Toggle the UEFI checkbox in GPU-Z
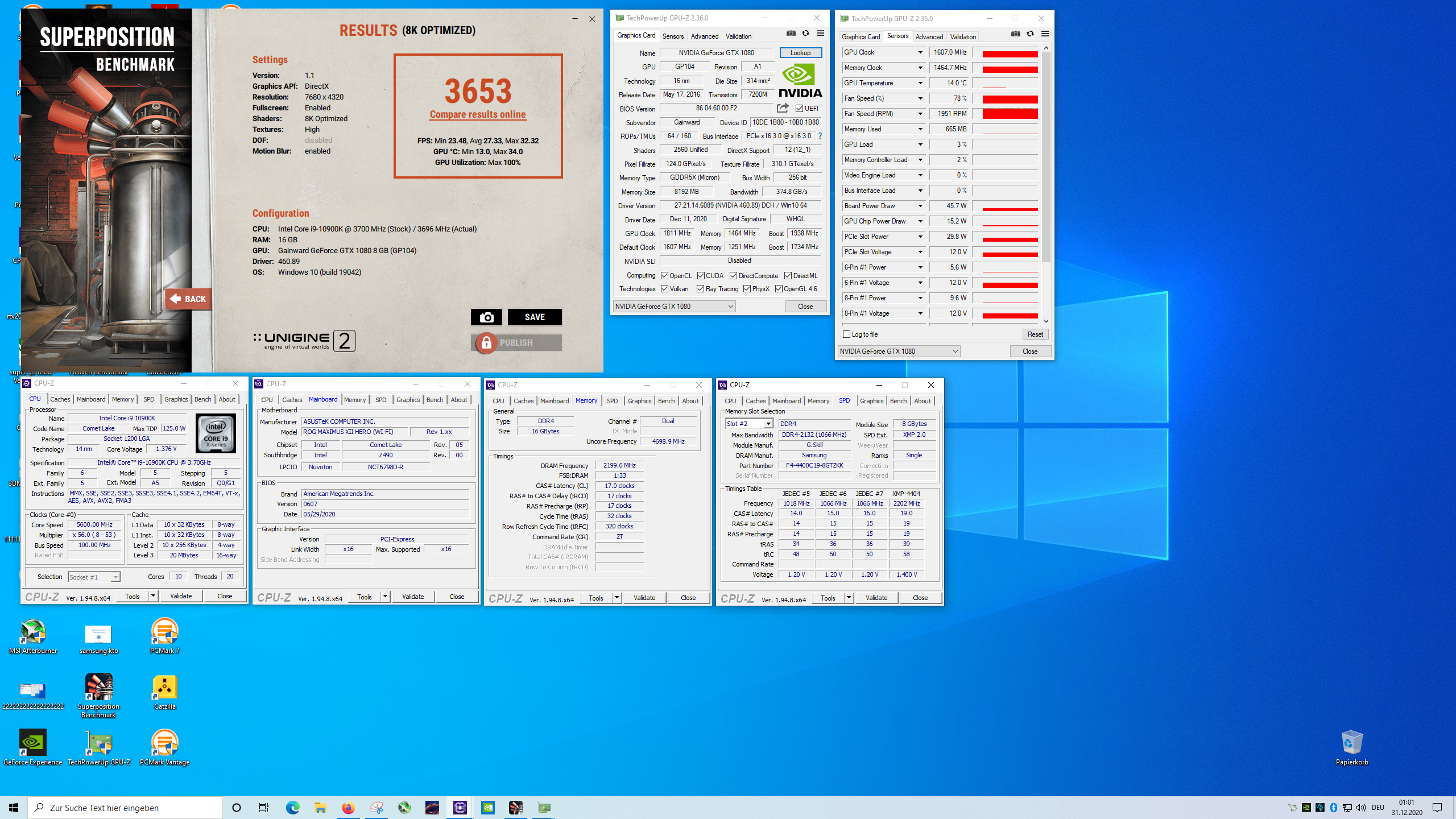This screenshot has height=819, width=1456. (799, 109)
